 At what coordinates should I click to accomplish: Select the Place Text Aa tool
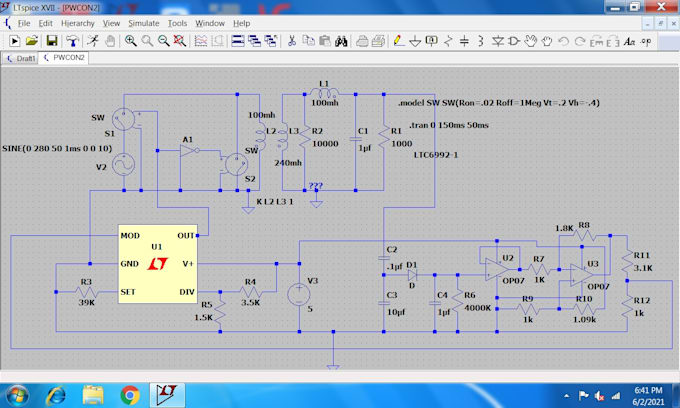click(x=629, y=41)
